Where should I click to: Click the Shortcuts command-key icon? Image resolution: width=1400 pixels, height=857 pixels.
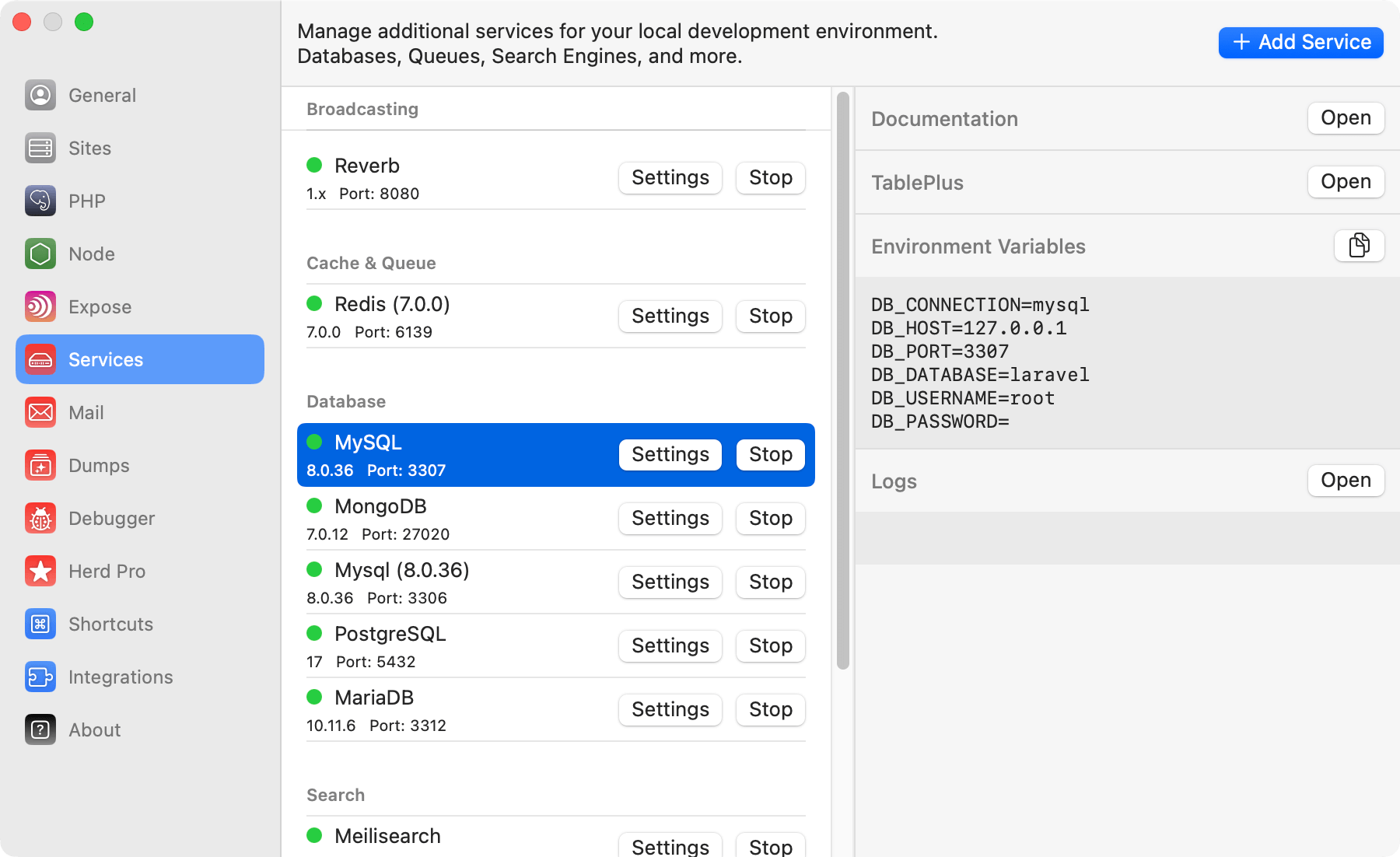coord(40,624)
